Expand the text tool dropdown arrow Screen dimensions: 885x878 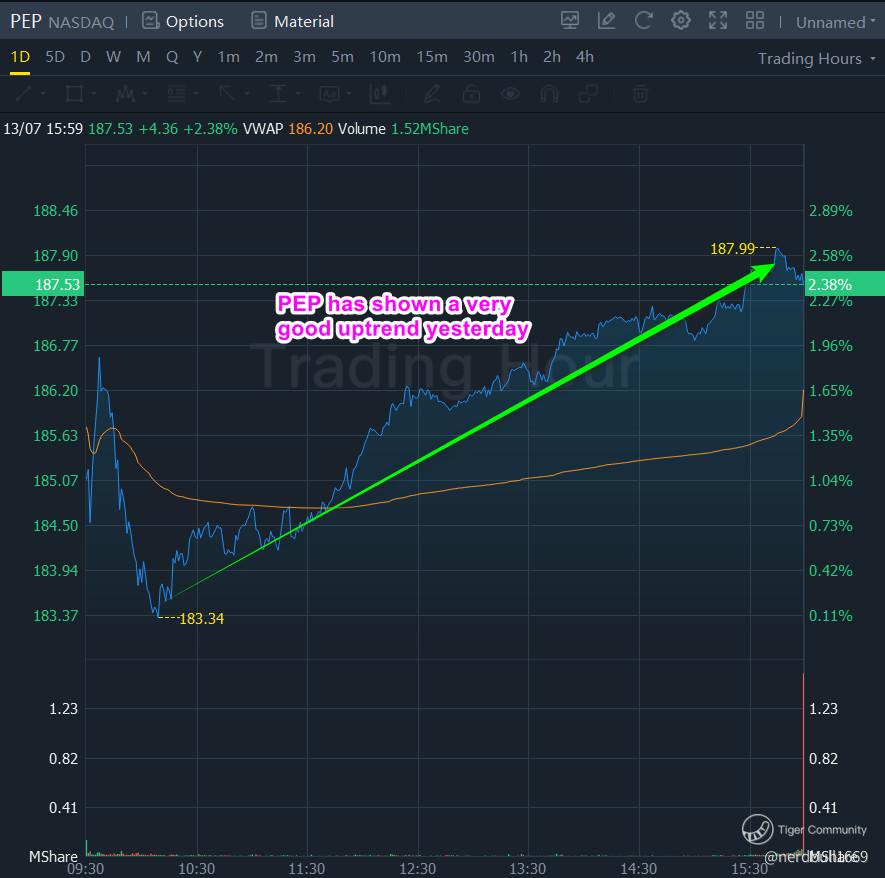(297, 93)
